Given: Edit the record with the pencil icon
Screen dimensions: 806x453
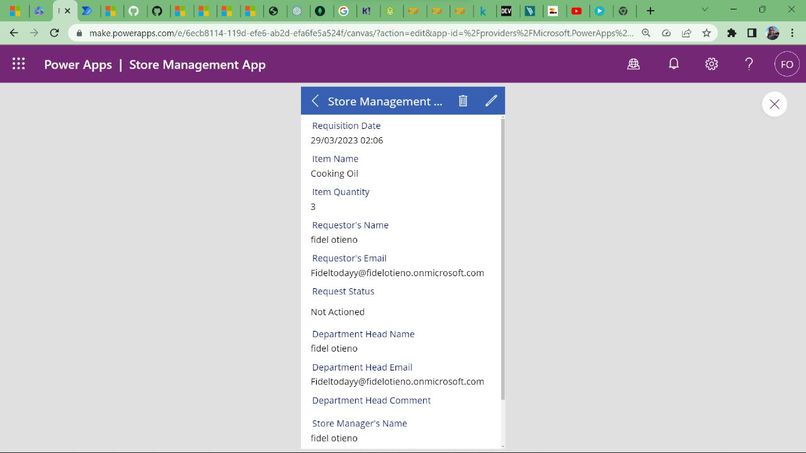Looking at the screenshot, I should coord(491,101).
